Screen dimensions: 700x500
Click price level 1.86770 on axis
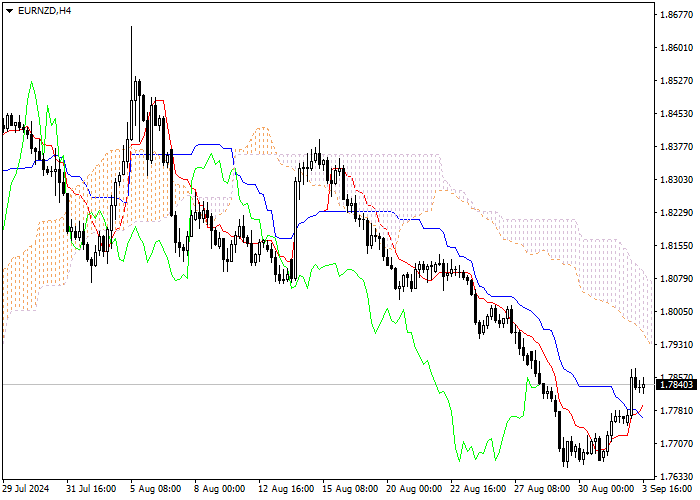[677, 15]
